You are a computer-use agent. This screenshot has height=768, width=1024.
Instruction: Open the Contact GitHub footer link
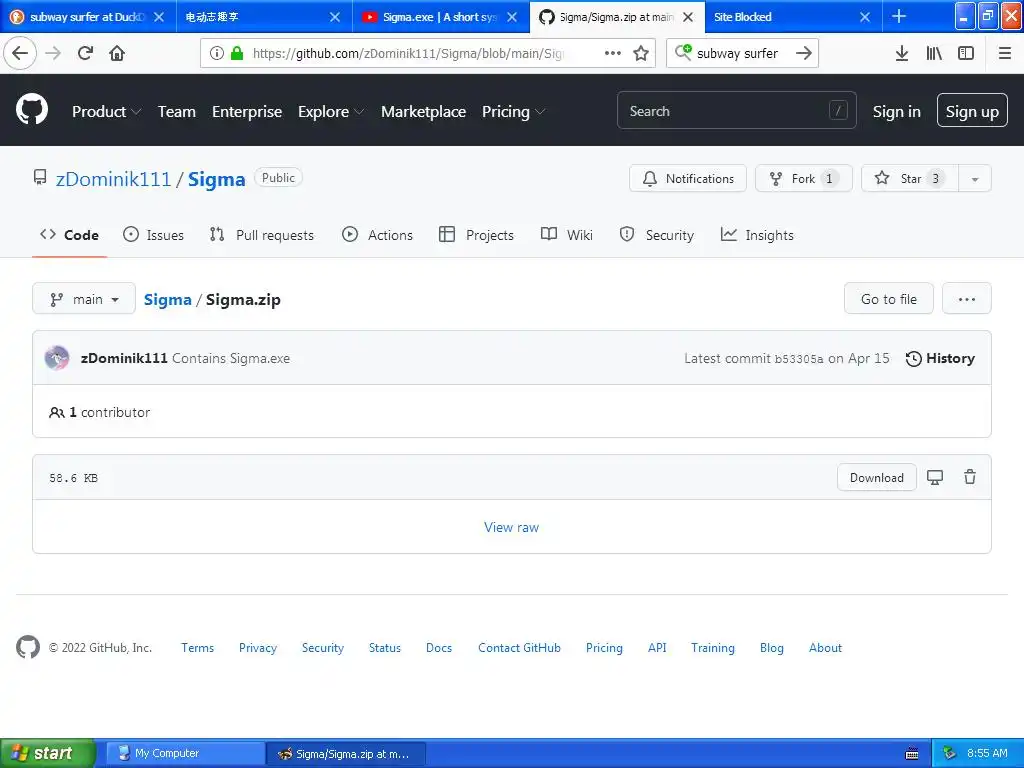click(519, 648)
